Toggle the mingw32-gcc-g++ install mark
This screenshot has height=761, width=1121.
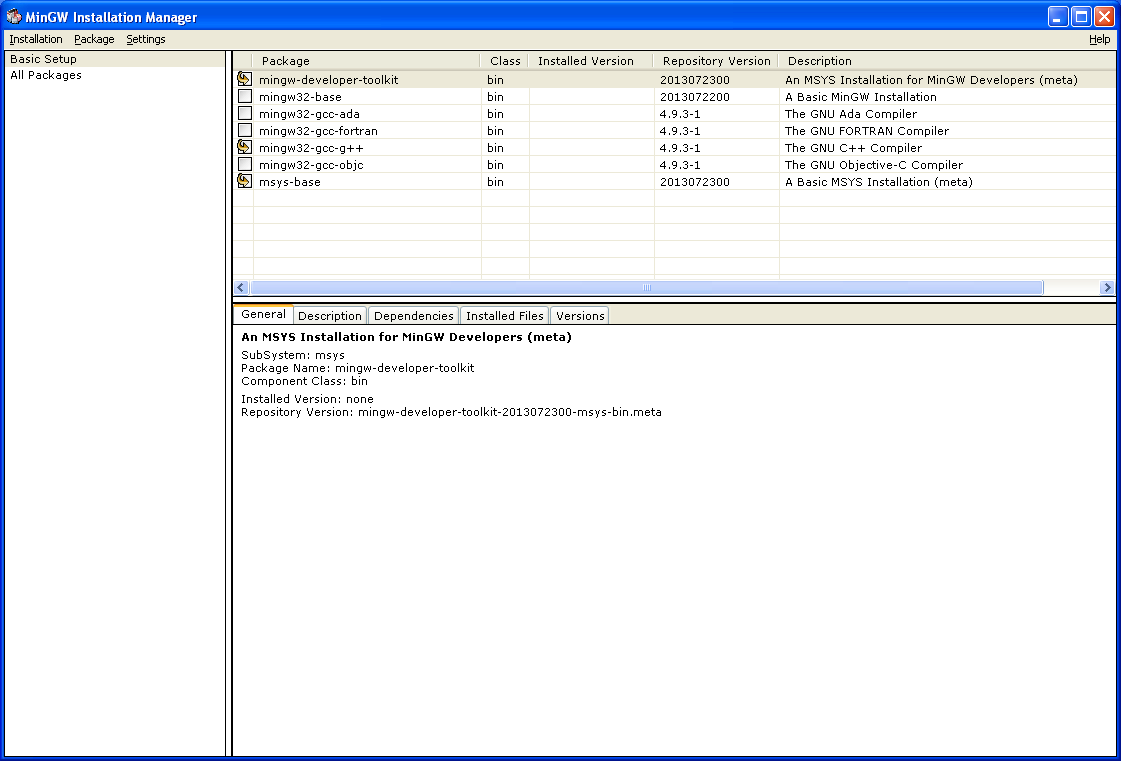click(x=245, y=147)
